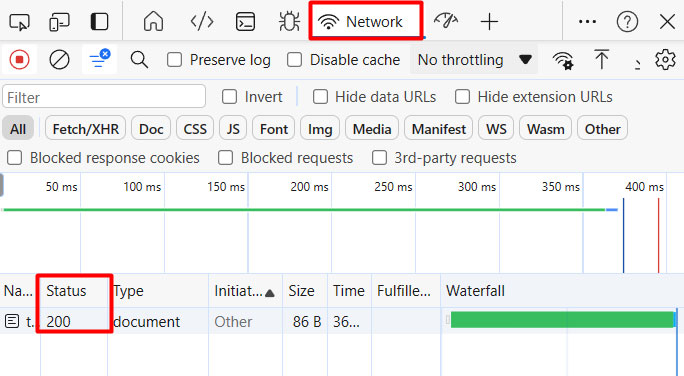Open the No throttling dropdown
The image size is (684, 376).
474,60
